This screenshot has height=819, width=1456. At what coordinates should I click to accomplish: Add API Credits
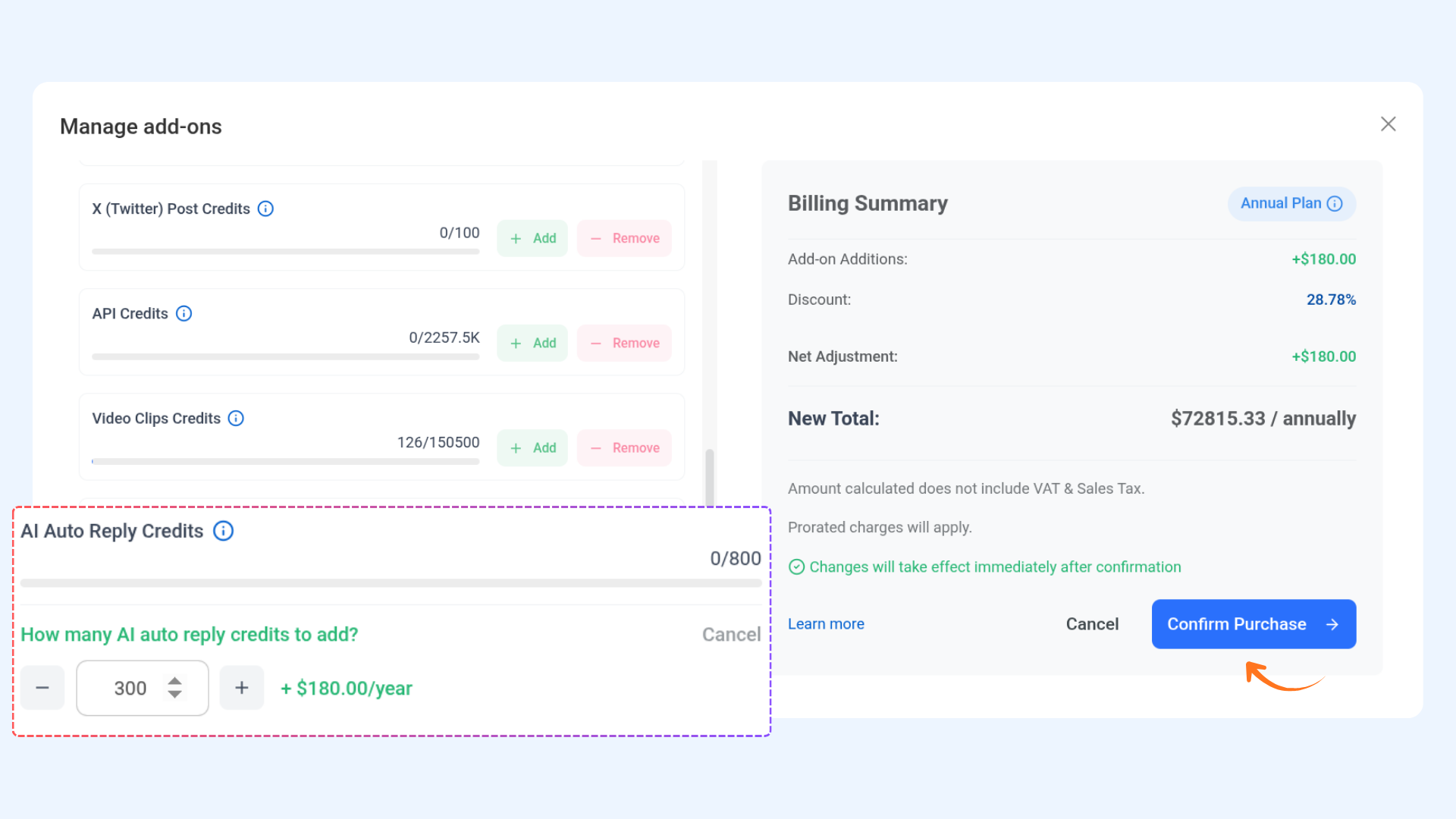click(532, 343)
